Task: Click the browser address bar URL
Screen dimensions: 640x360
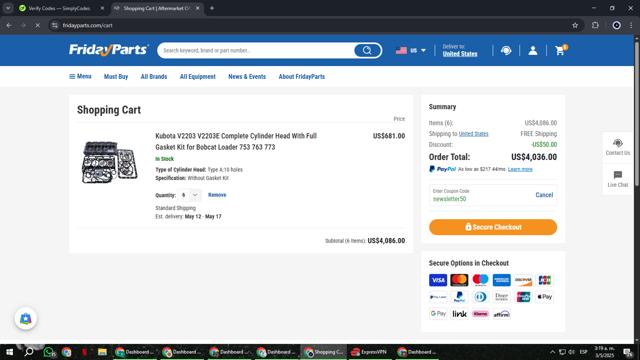Action: coord(87,25)
